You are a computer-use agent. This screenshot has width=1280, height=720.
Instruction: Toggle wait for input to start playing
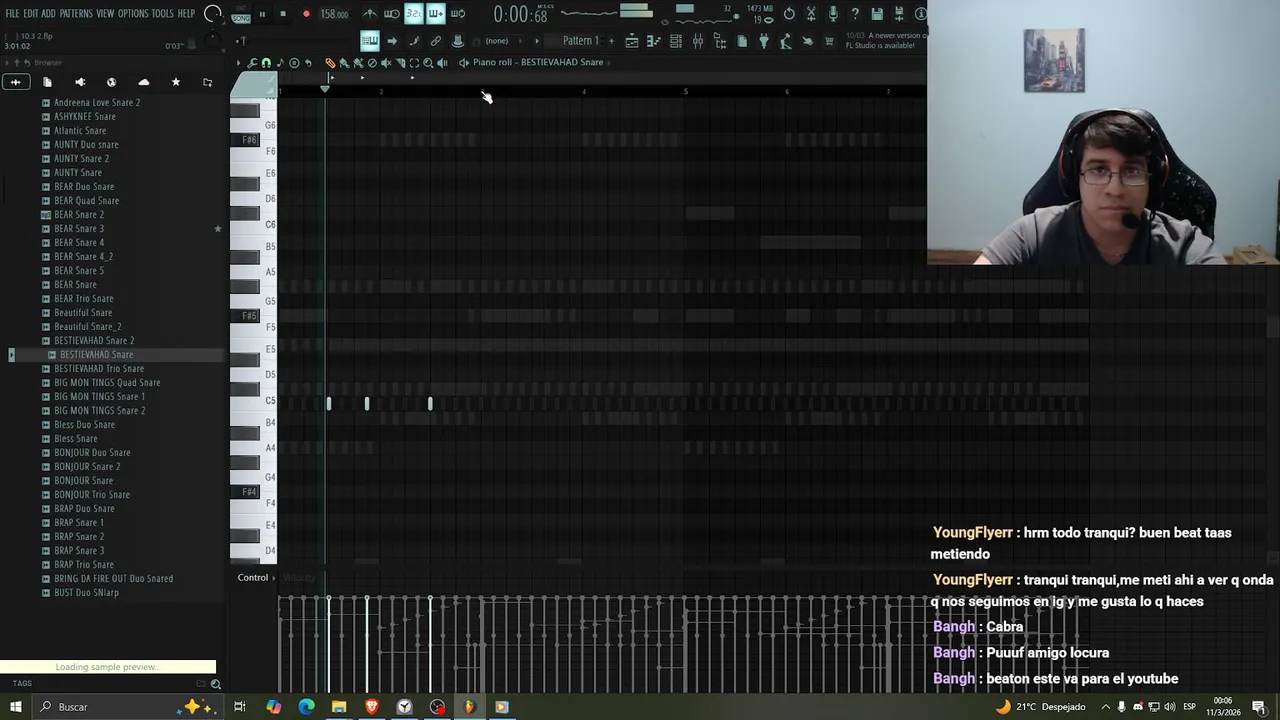[x=391, y=14]
